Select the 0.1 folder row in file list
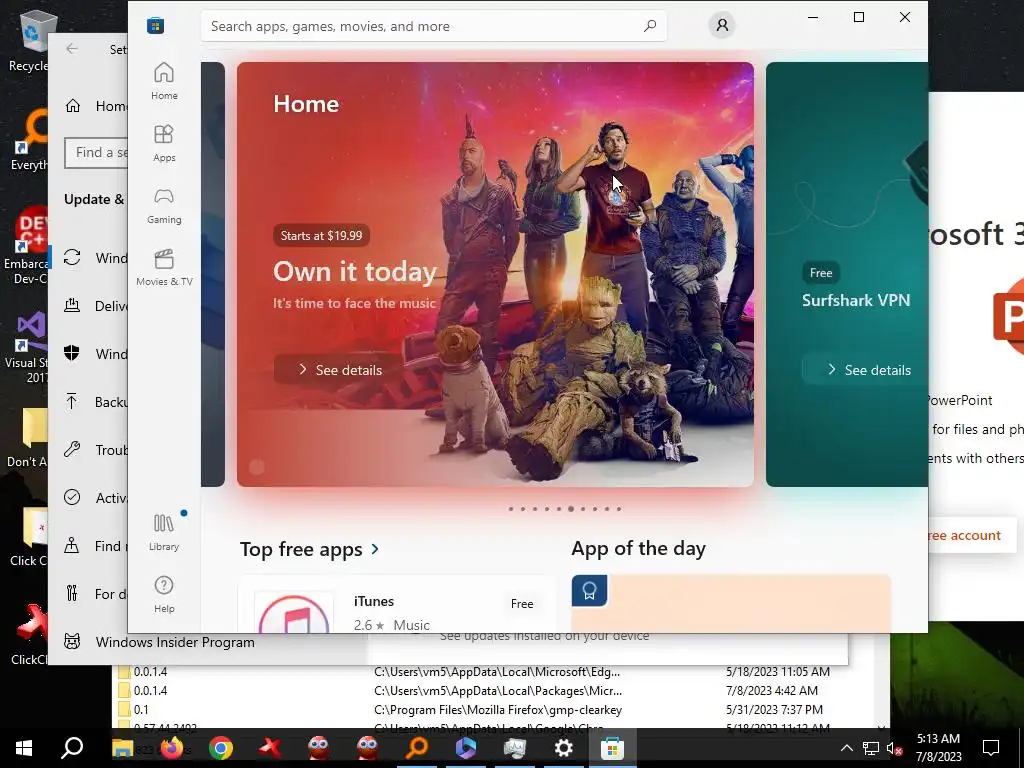 (500, 710)
